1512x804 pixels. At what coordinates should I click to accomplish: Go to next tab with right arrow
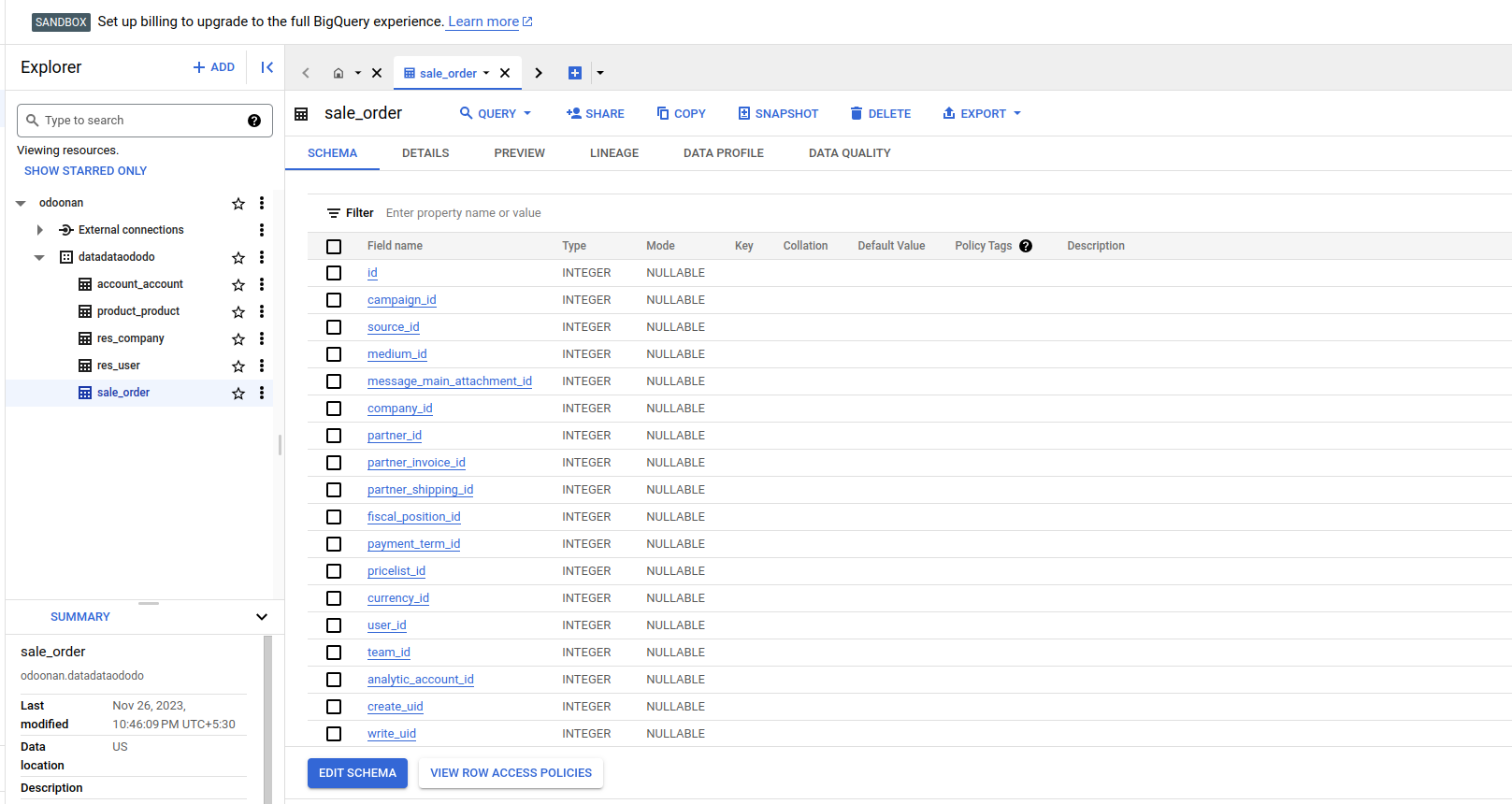click(x=539, y=73)
